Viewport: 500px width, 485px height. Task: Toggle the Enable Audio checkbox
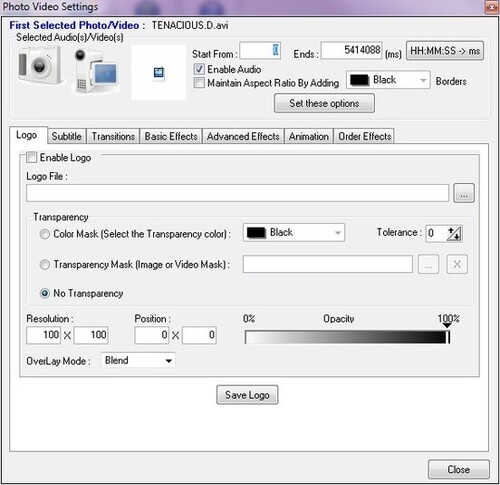pyautogui.click(x=199, y=69)
